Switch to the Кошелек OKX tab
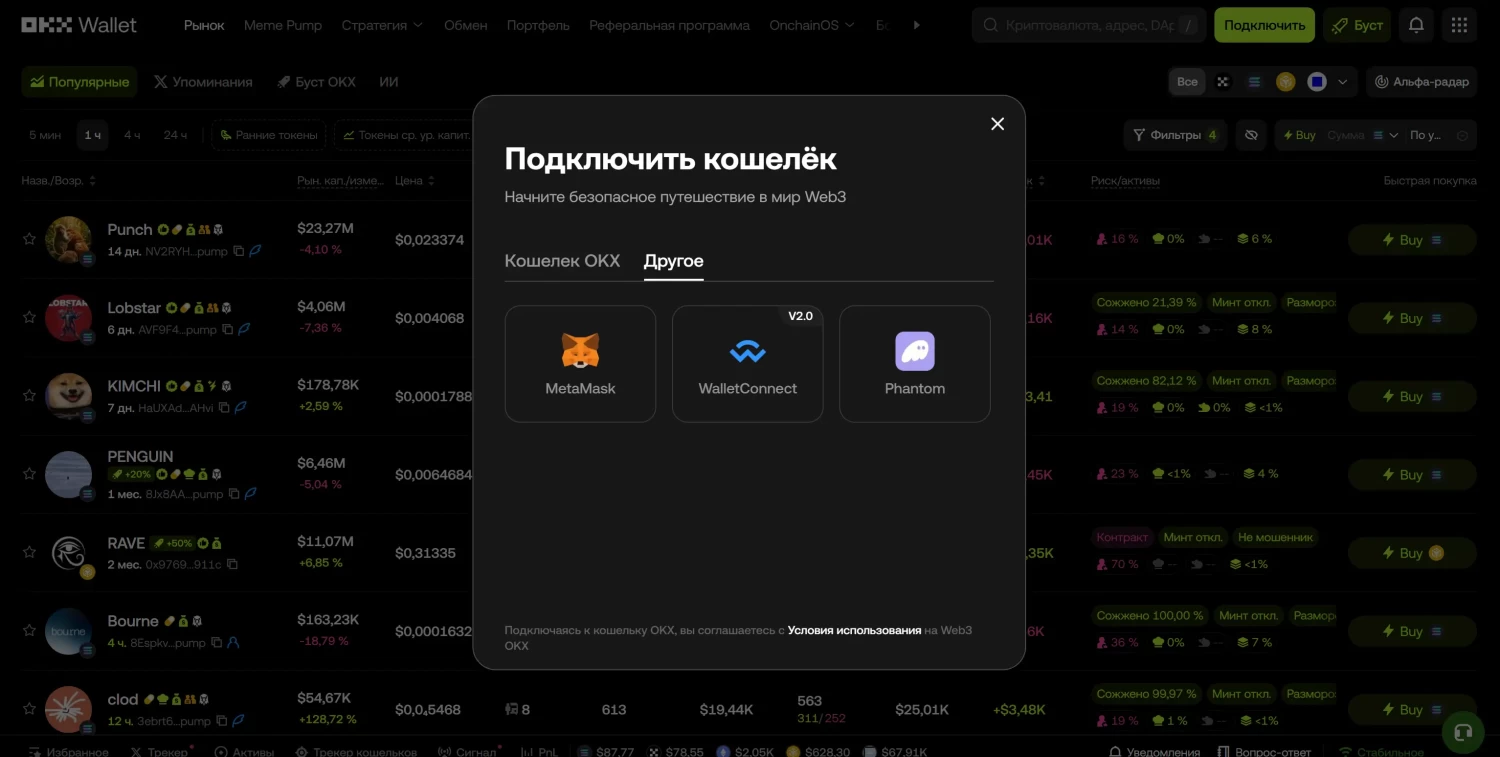 (562, 261)
